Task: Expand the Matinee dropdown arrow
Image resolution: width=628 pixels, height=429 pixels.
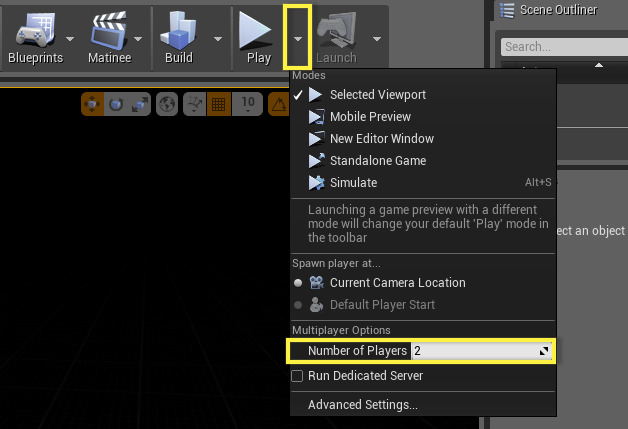Action: [x=138, y=39]
